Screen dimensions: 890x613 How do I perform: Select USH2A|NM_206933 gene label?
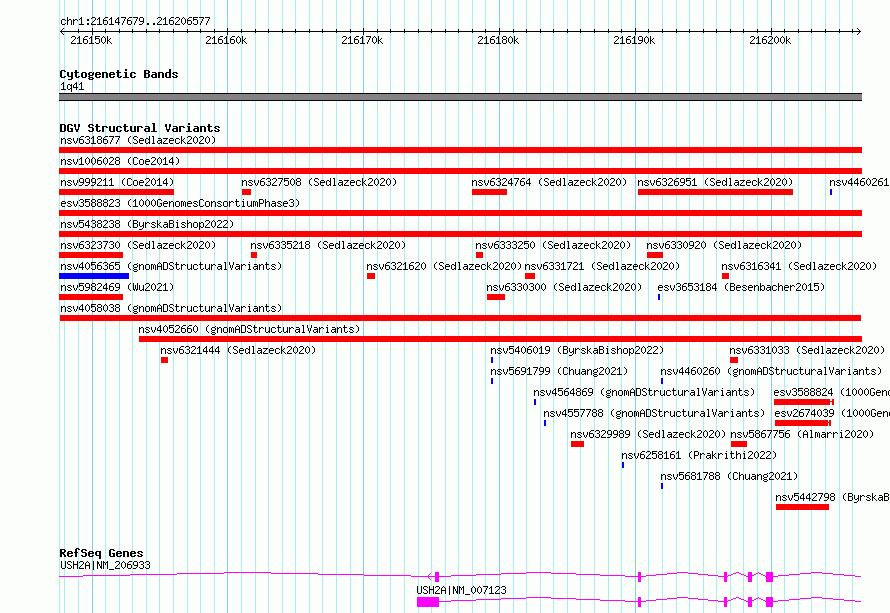[106, 565]
